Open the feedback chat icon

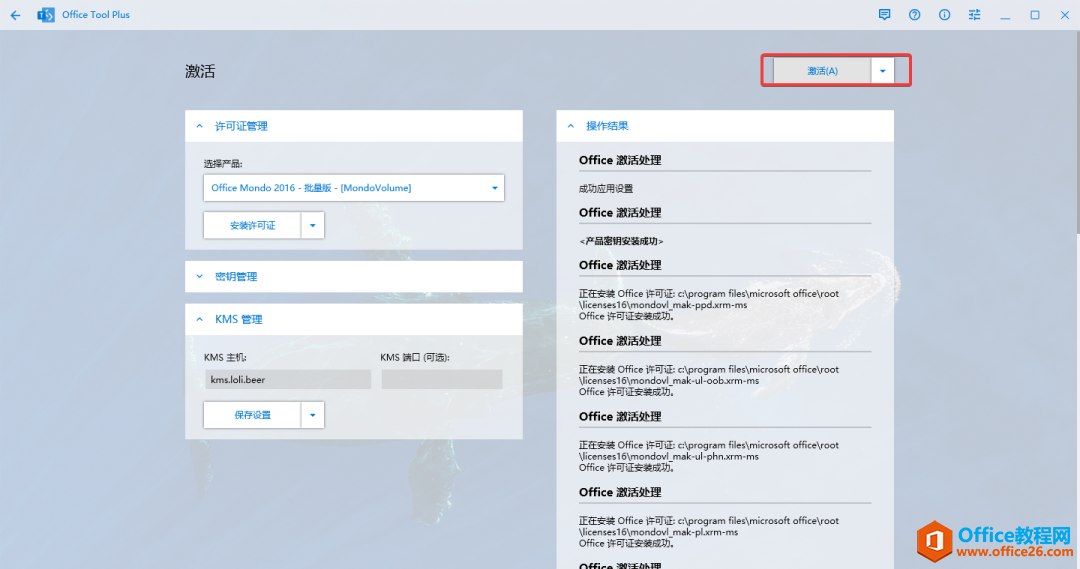point(884,14)
